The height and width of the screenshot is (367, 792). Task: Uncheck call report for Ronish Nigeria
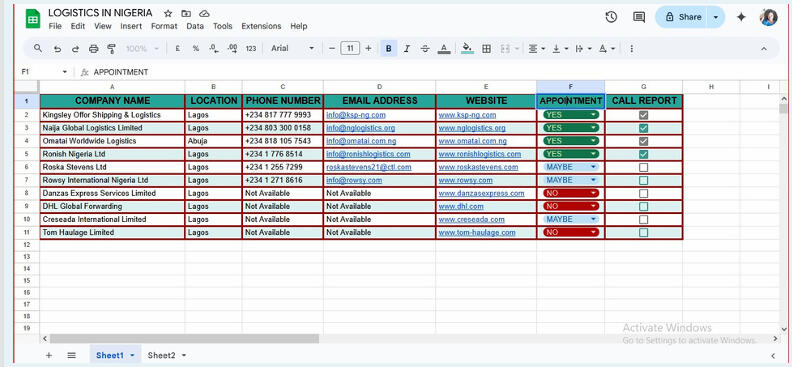point(643,154)
